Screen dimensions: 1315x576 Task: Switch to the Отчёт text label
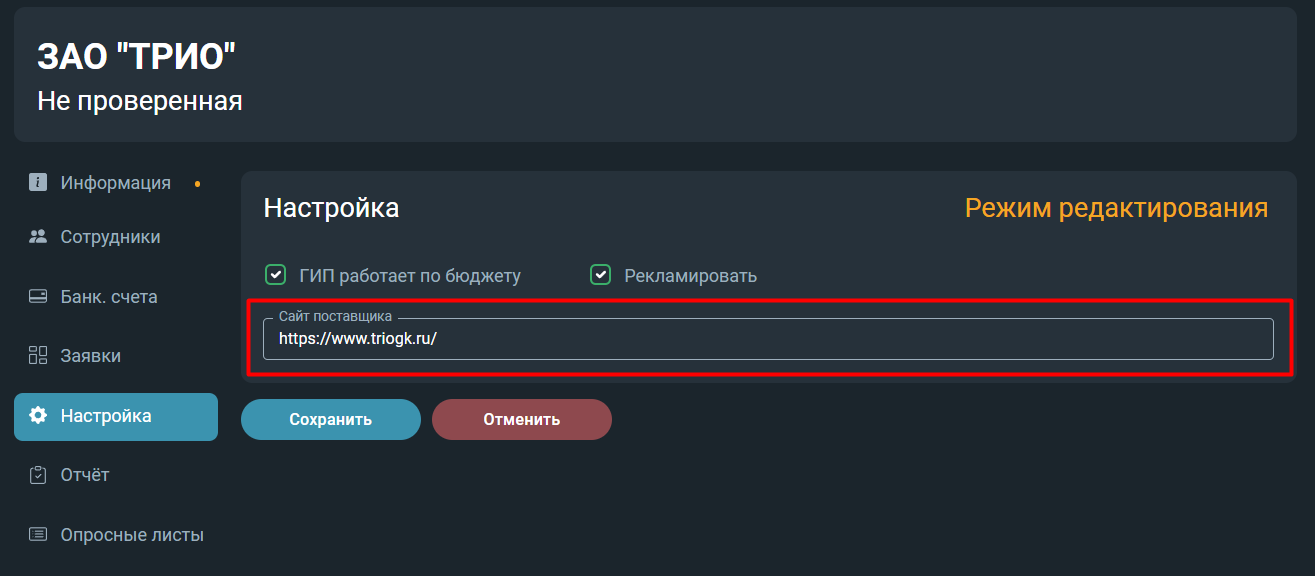(x=85, y=475)
